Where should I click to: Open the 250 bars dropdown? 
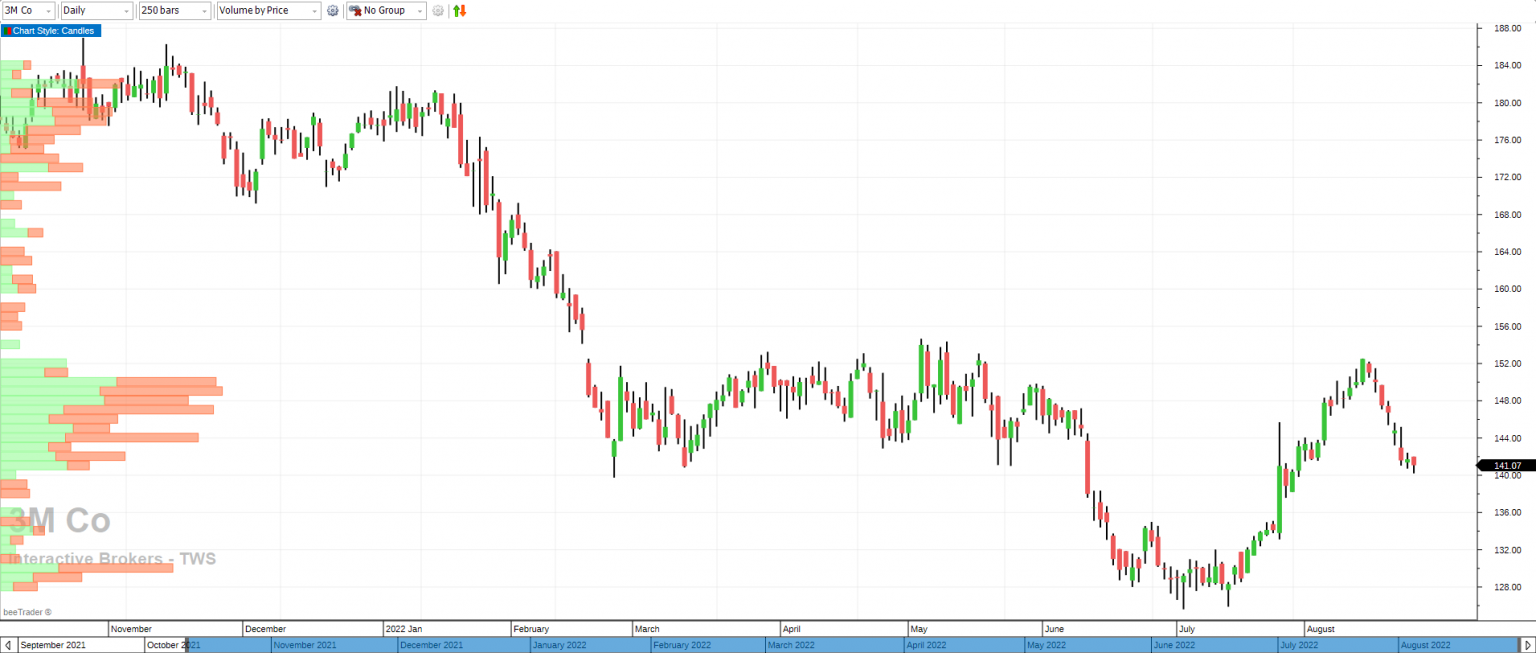click(x=174, y=10)
